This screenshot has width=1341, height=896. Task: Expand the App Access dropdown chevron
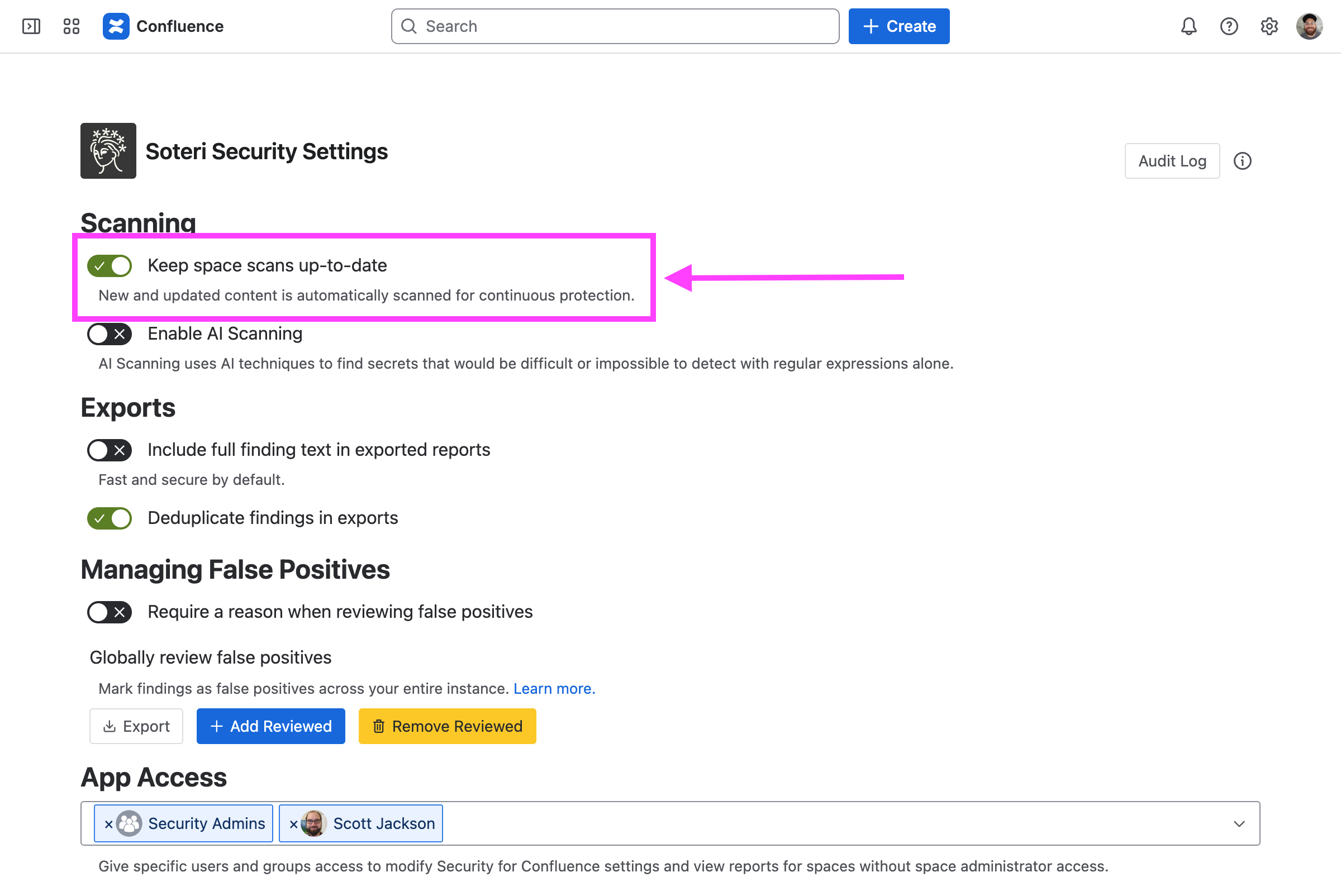[x=1239, y=824]
